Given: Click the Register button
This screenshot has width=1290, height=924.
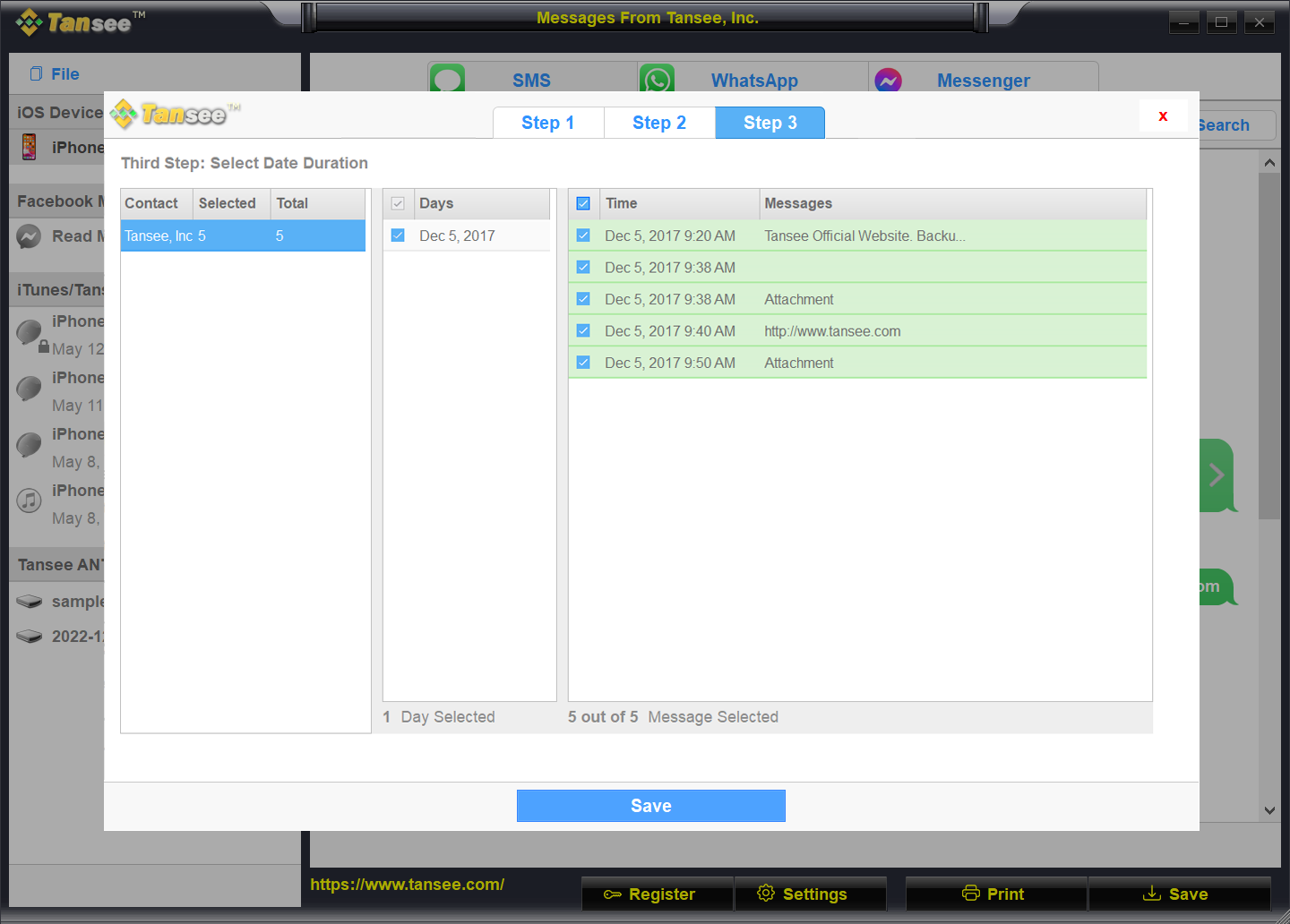Looking at the screenshot, I should pyautogui.click(x=658, y=894).
